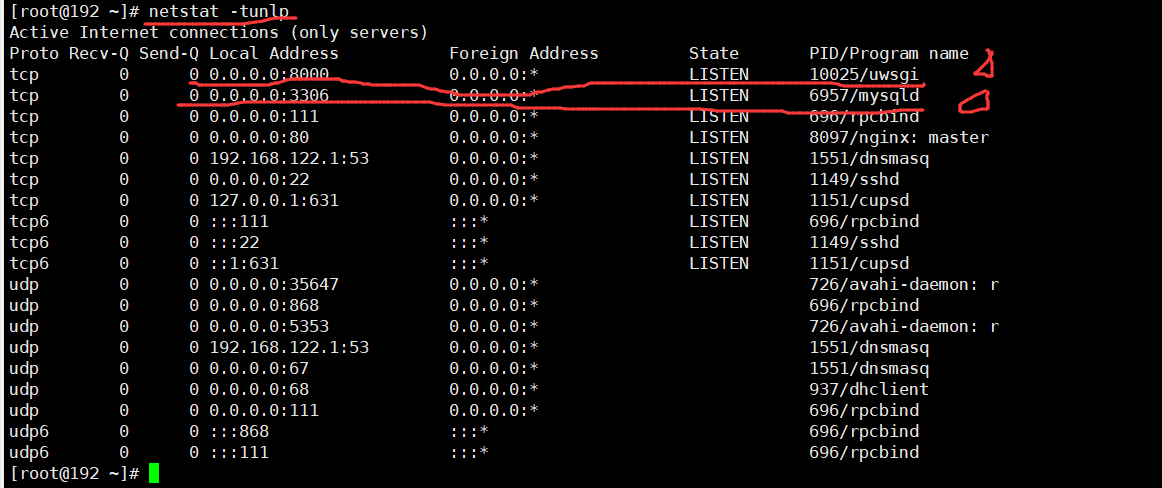Select udp local address 0.0.0.0:68

(x=259, y=389)
